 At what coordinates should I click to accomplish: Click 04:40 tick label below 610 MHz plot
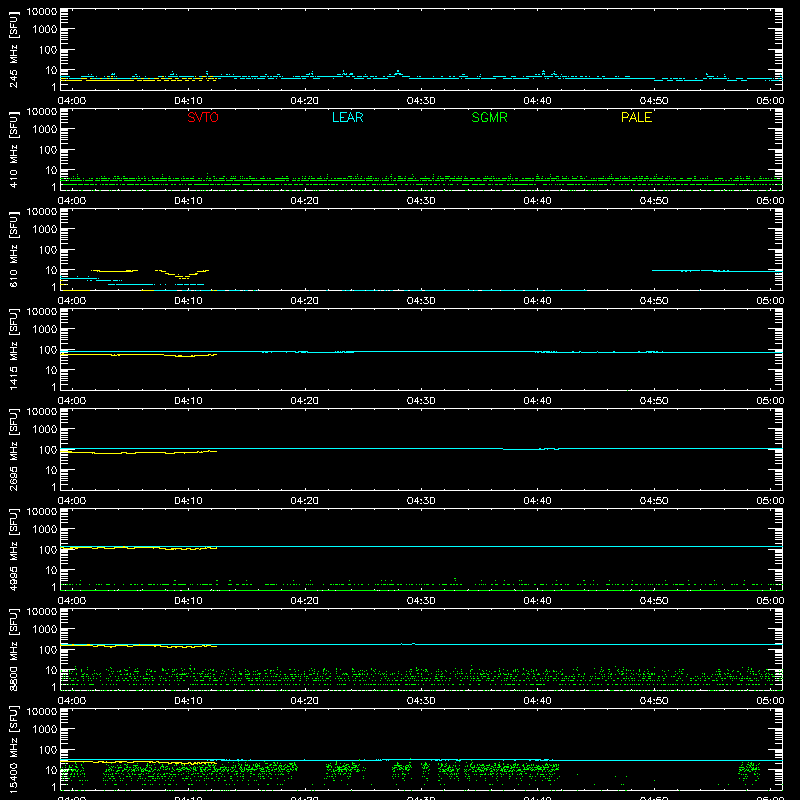click(537, 301)
